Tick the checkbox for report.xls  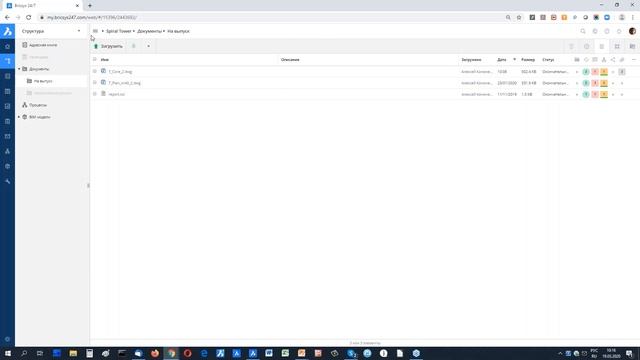95,94
